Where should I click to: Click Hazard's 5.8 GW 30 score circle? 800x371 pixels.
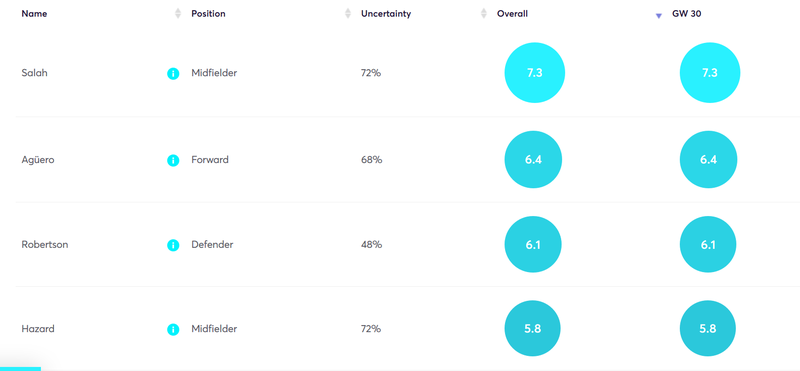click(708, 329)
